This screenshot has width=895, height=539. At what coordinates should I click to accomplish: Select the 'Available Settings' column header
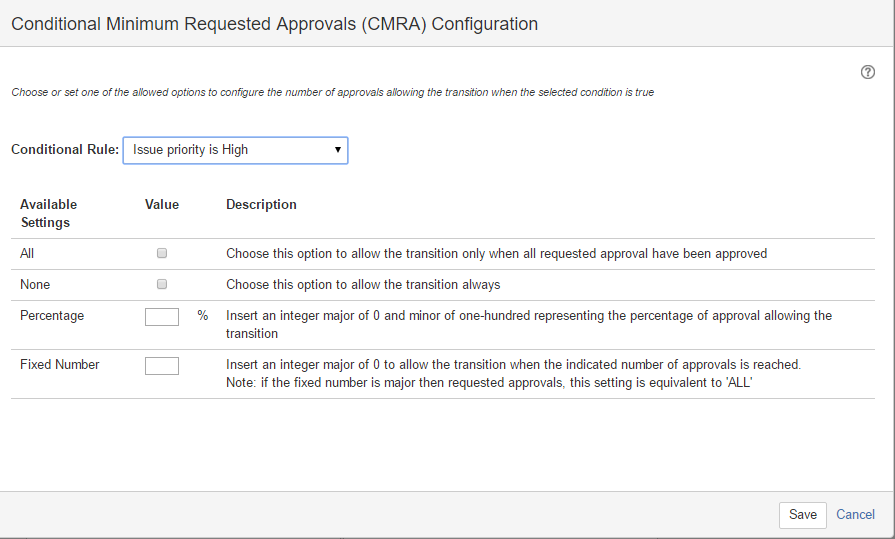[x=48, y=213]
